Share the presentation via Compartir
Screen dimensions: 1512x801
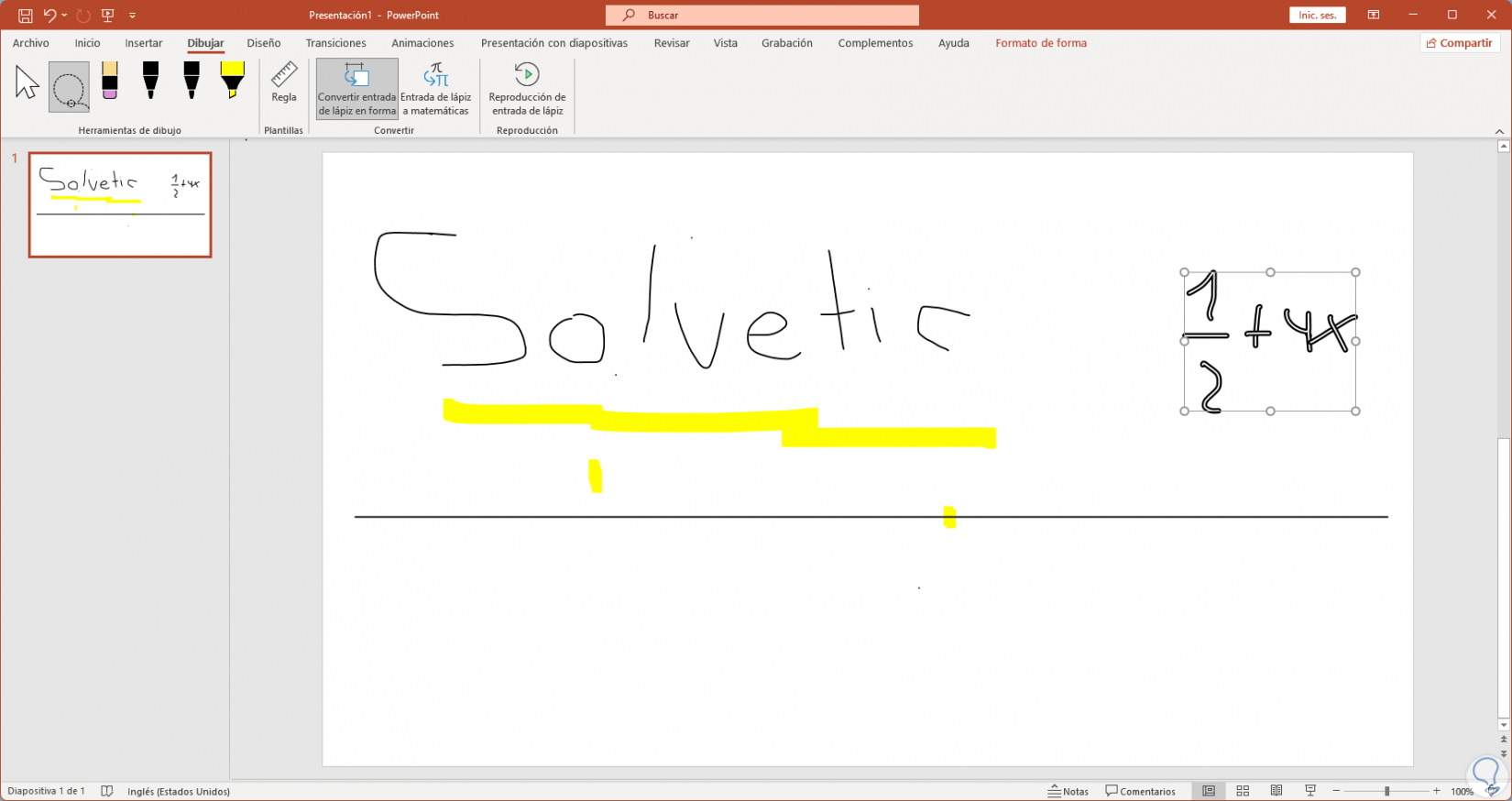coord(1460,43)
